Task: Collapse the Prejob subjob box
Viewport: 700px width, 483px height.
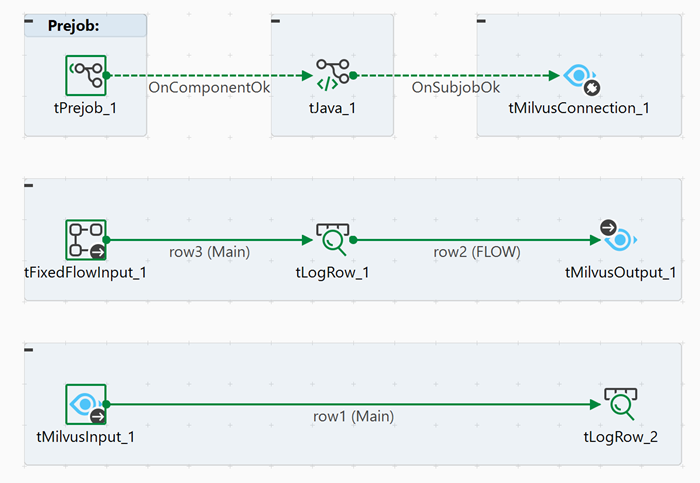Action: tap(28, 21)
